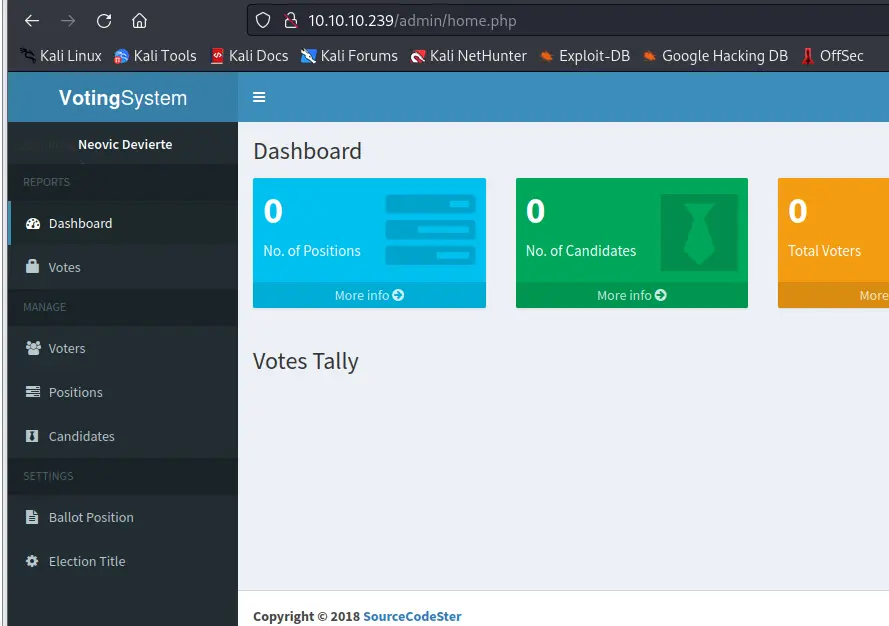The image size is (889, 626).
Task: Click the Positions list icon
Action: tap(33, 392)
